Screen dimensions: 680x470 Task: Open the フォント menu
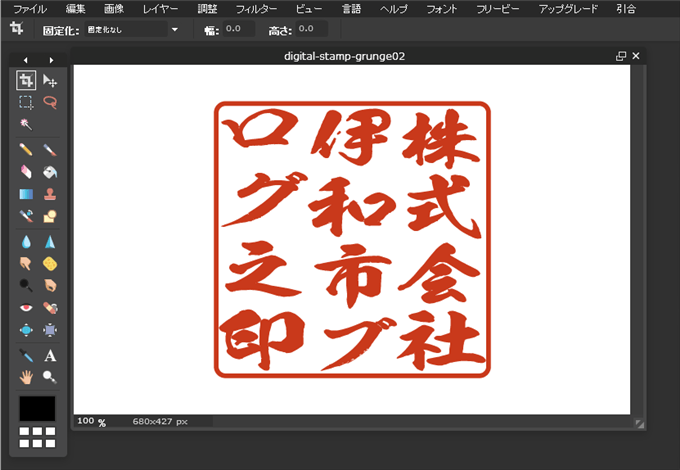click(x=441, y=9)
